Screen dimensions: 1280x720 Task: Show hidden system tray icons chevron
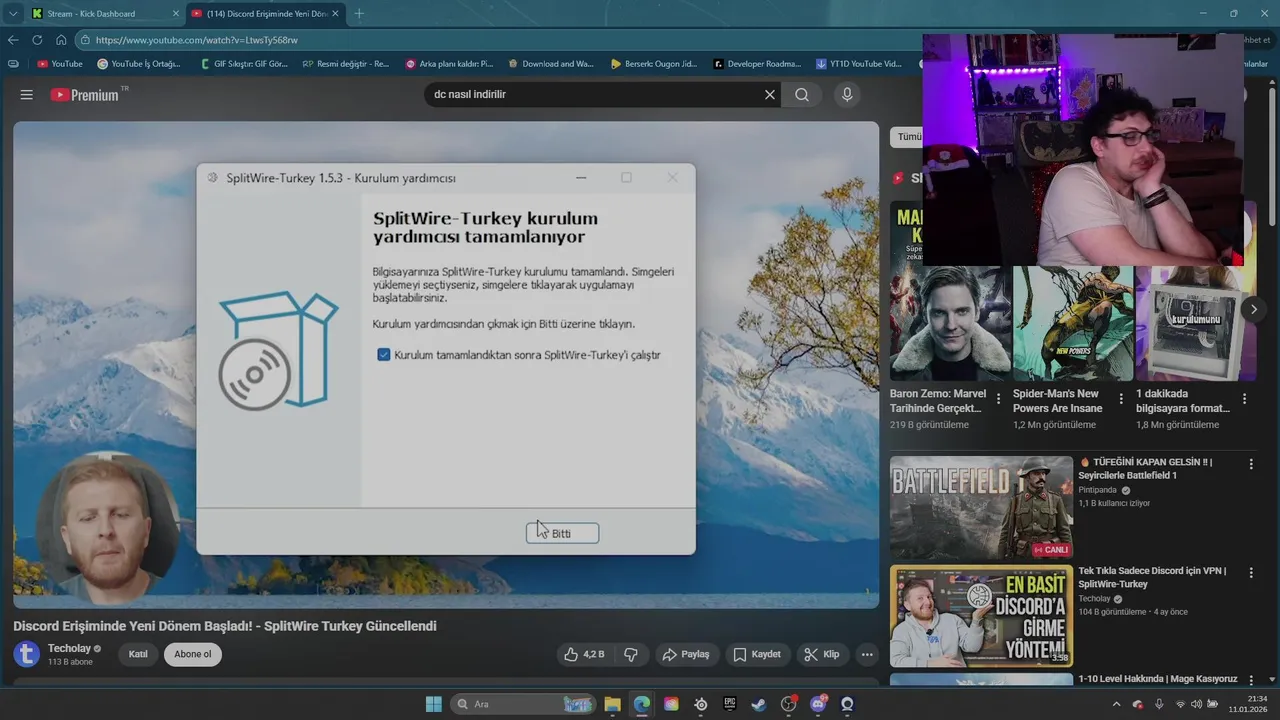tap(1116, 704)
